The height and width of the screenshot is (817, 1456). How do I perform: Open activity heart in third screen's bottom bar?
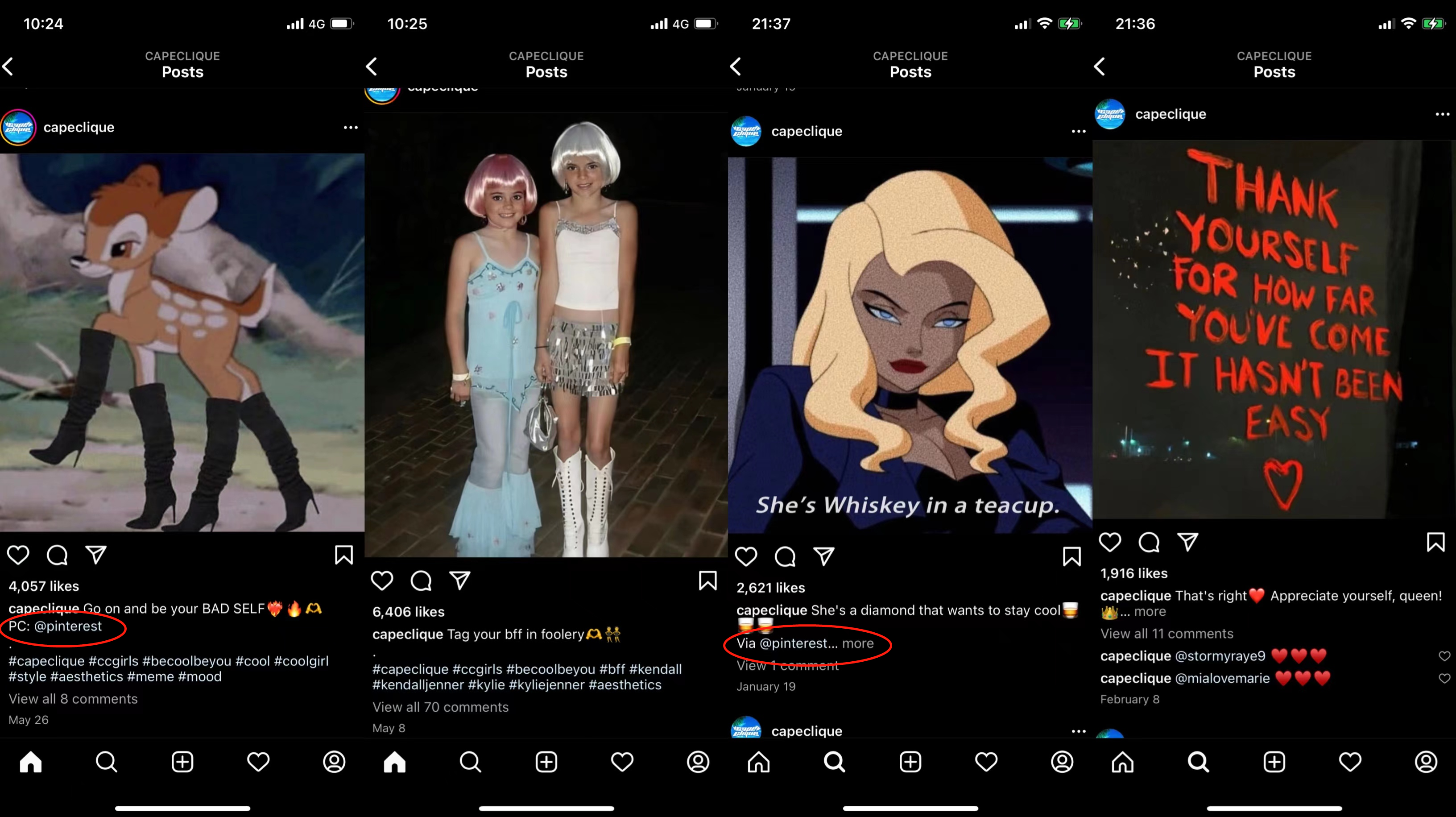tap(986, 762)
